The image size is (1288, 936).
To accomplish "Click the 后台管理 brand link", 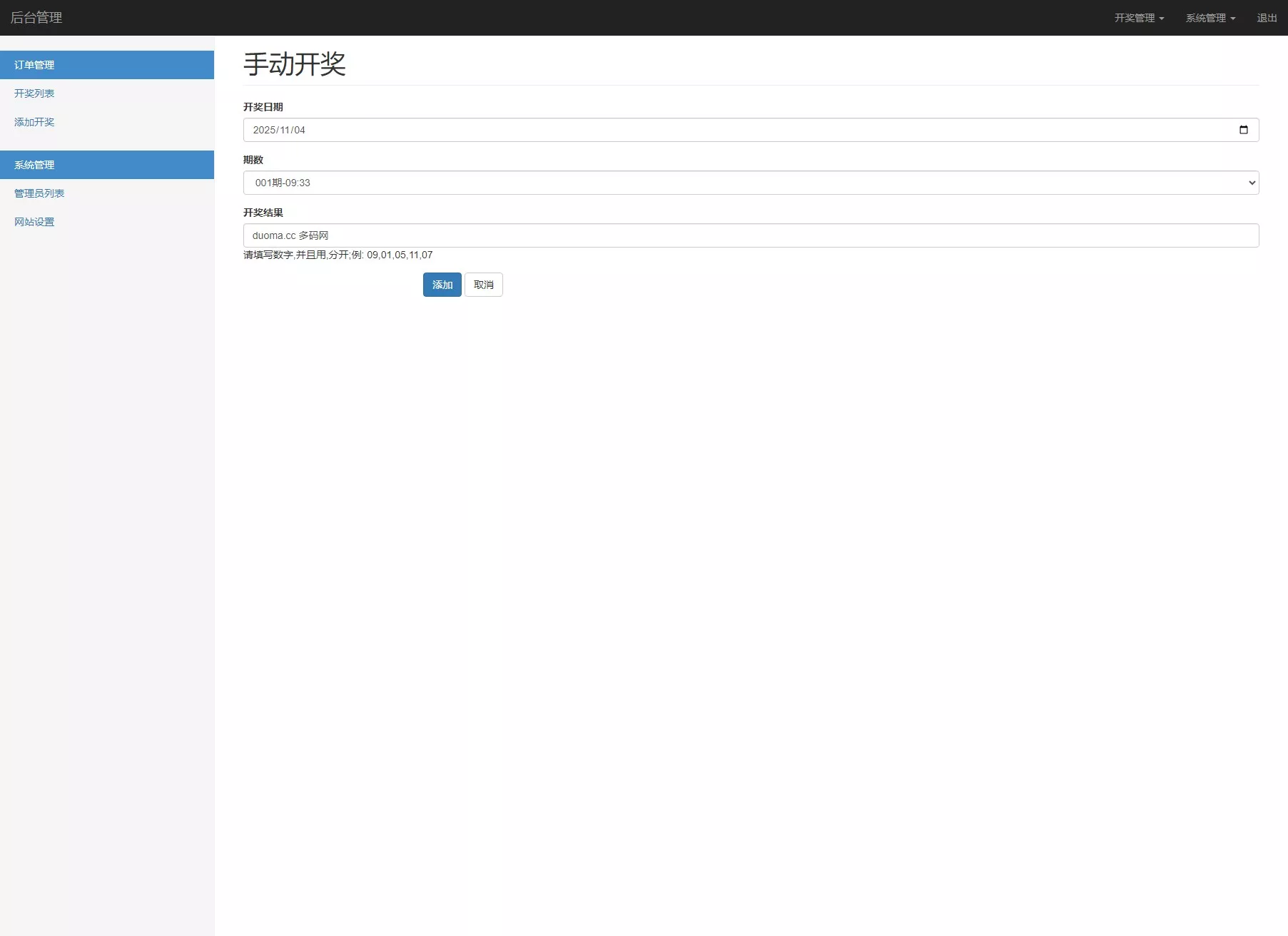I will pyautogui.click(x=36, y=17).
